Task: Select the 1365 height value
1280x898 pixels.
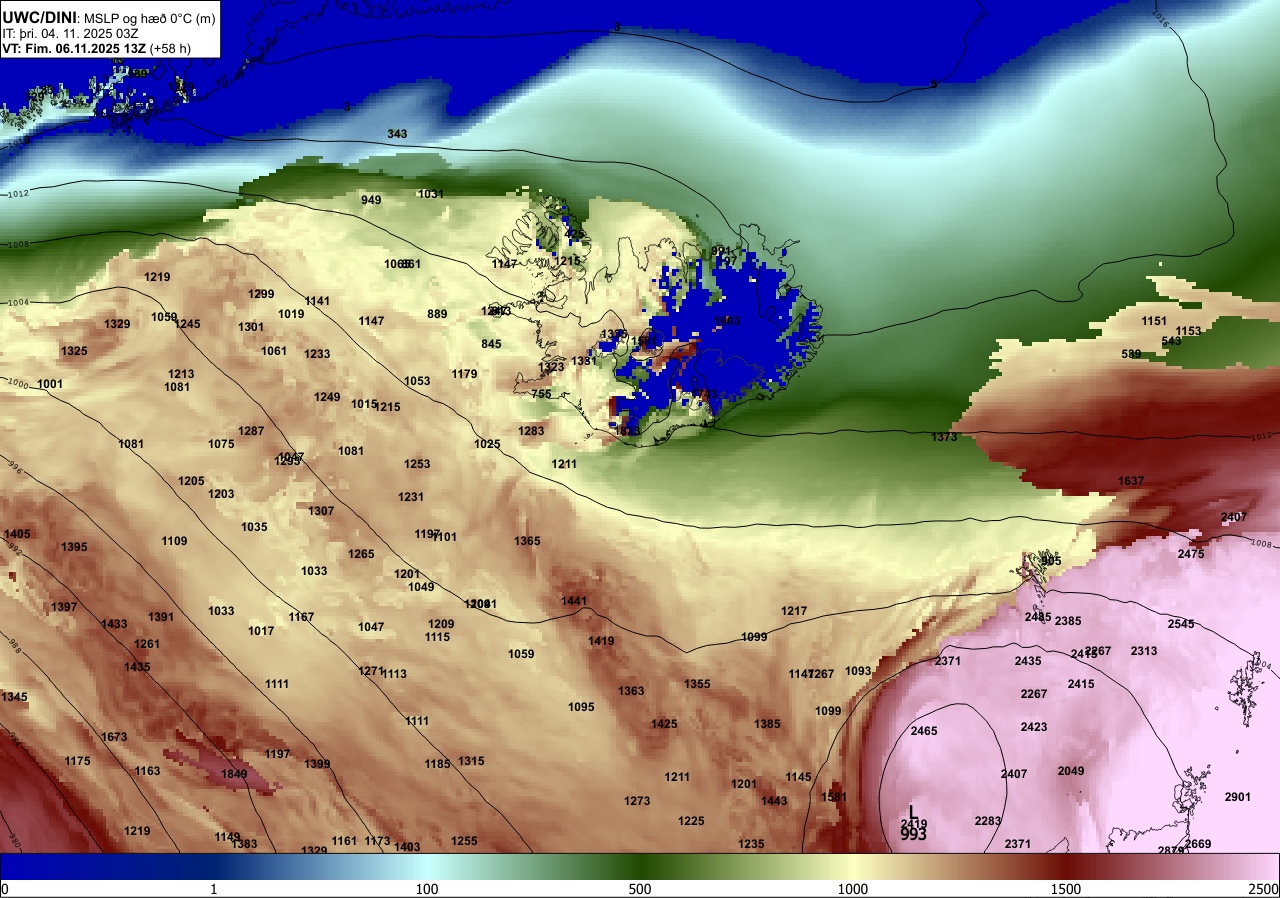Action: 527,541
